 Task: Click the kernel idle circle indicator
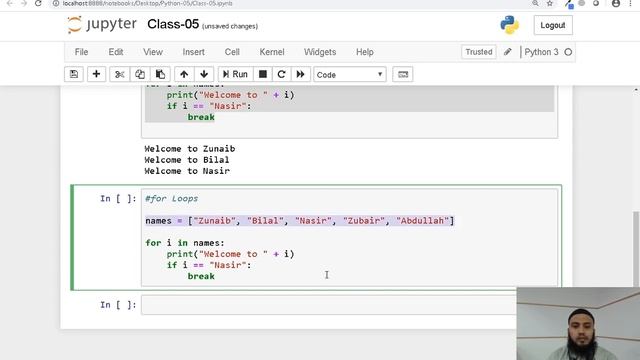click(x=568, y=52)
